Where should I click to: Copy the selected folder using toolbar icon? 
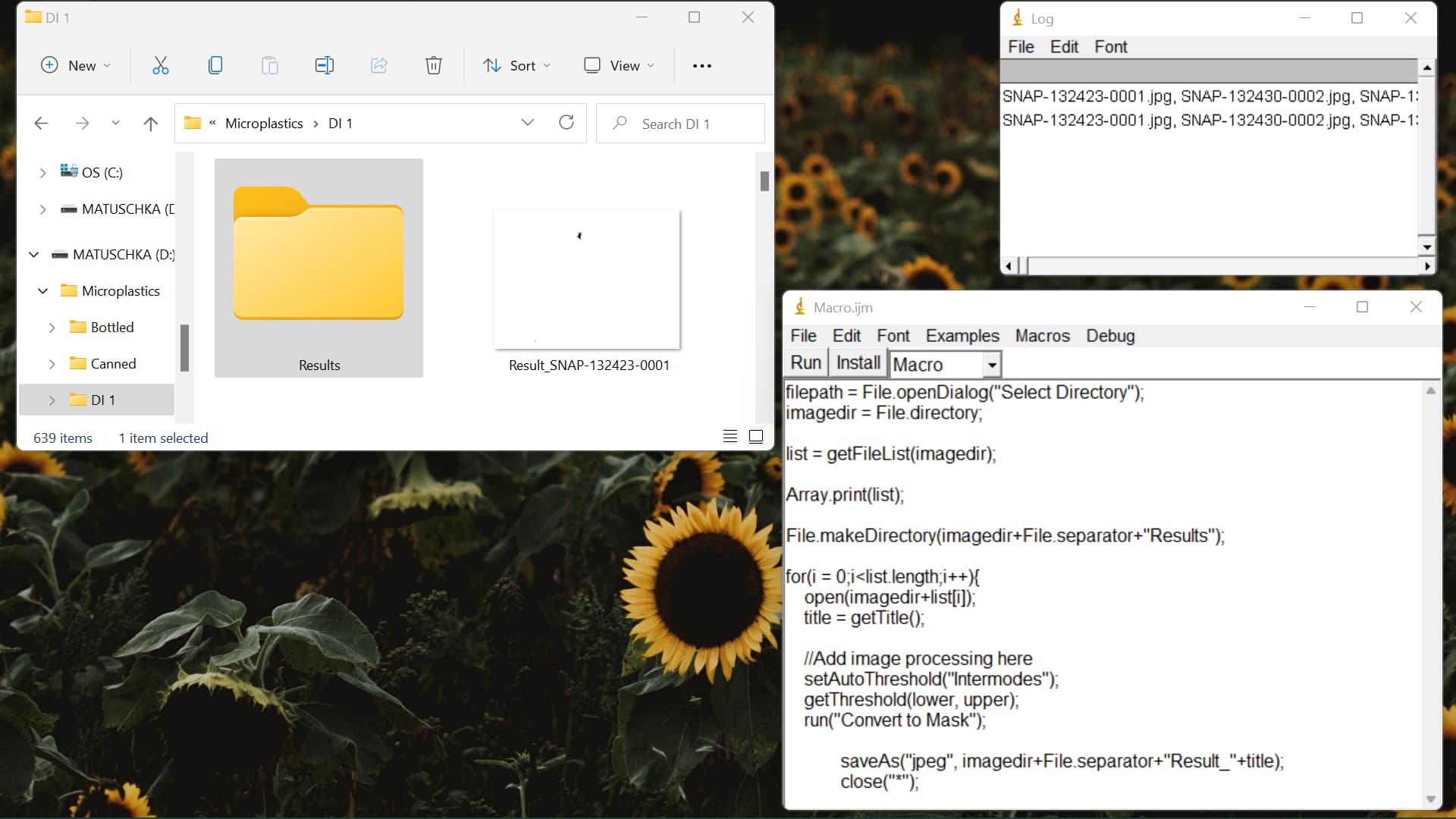(215, 65)
